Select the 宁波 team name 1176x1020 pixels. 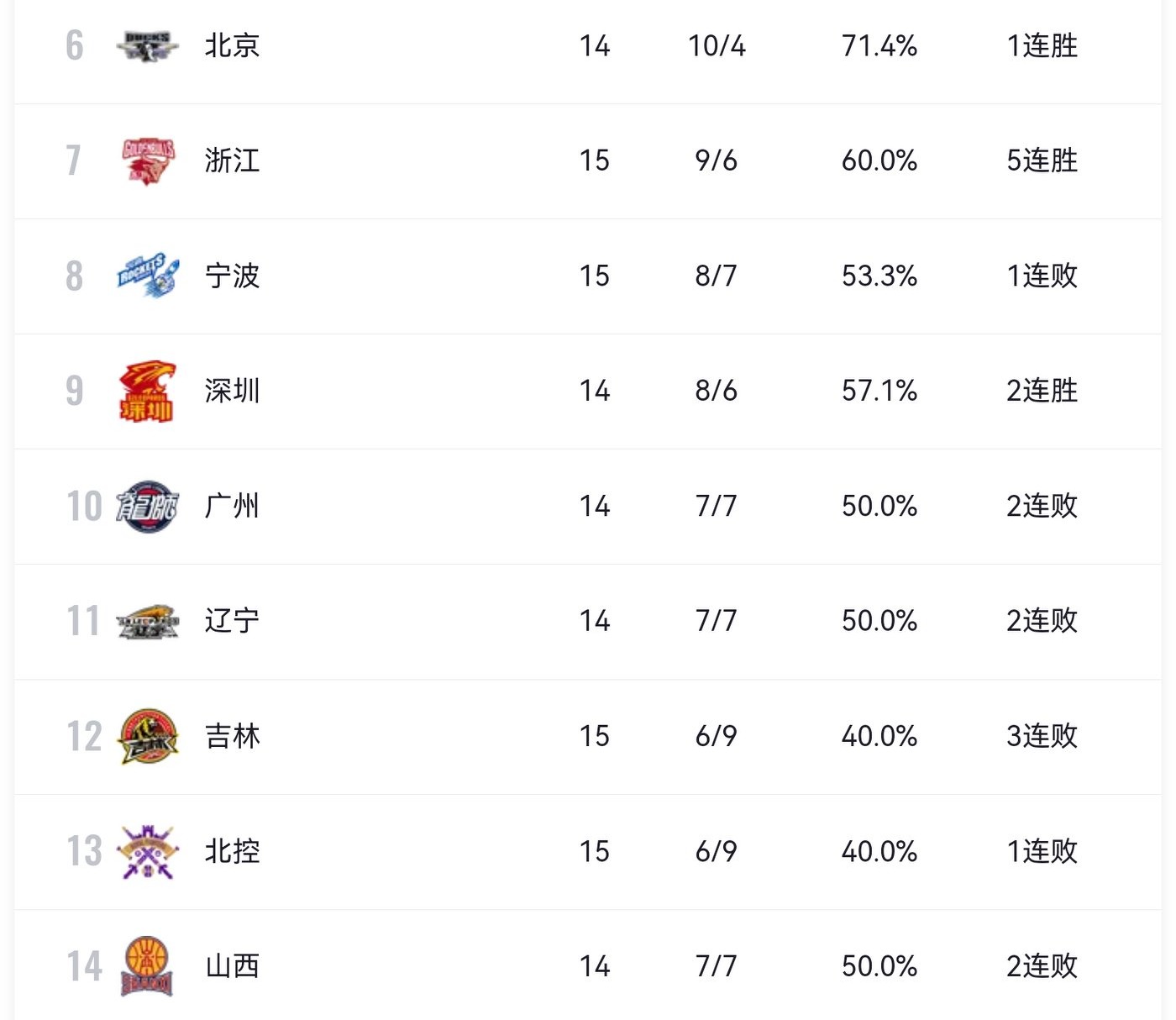(232, 276)
